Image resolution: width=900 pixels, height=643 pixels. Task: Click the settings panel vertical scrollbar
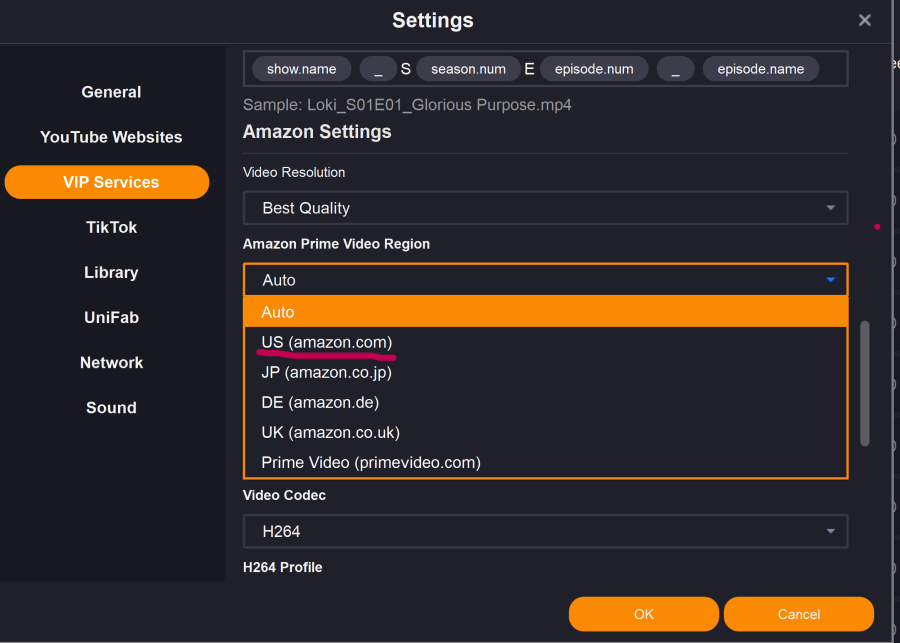coord(864,383)
